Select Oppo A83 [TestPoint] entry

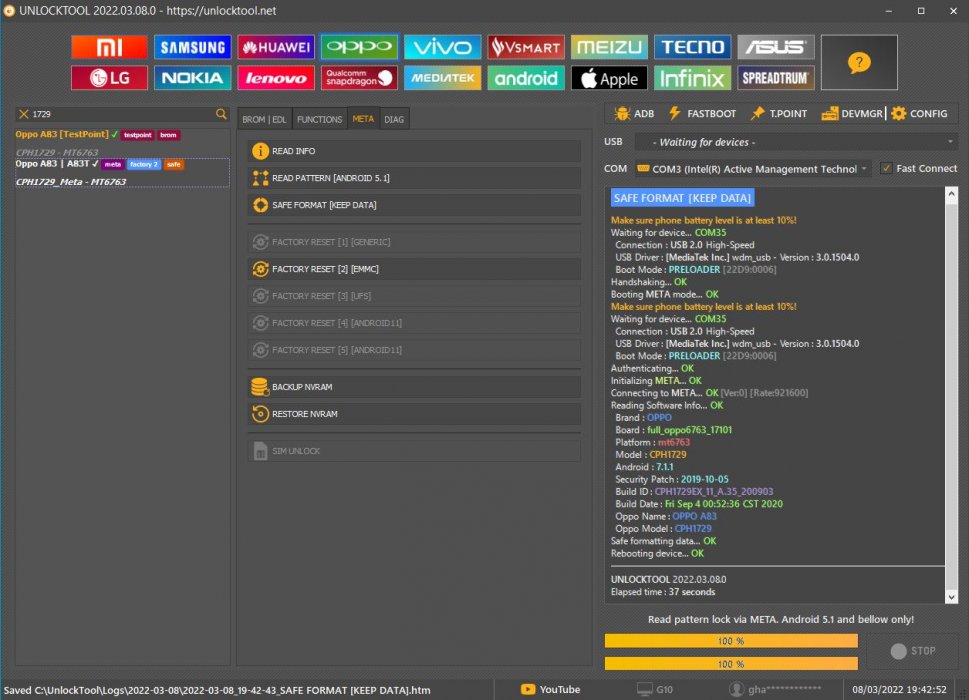coord(122,143)
